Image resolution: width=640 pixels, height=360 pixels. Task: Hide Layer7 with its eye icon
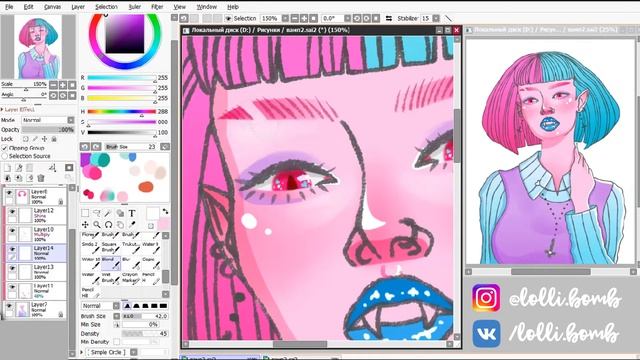pos(9,306)
